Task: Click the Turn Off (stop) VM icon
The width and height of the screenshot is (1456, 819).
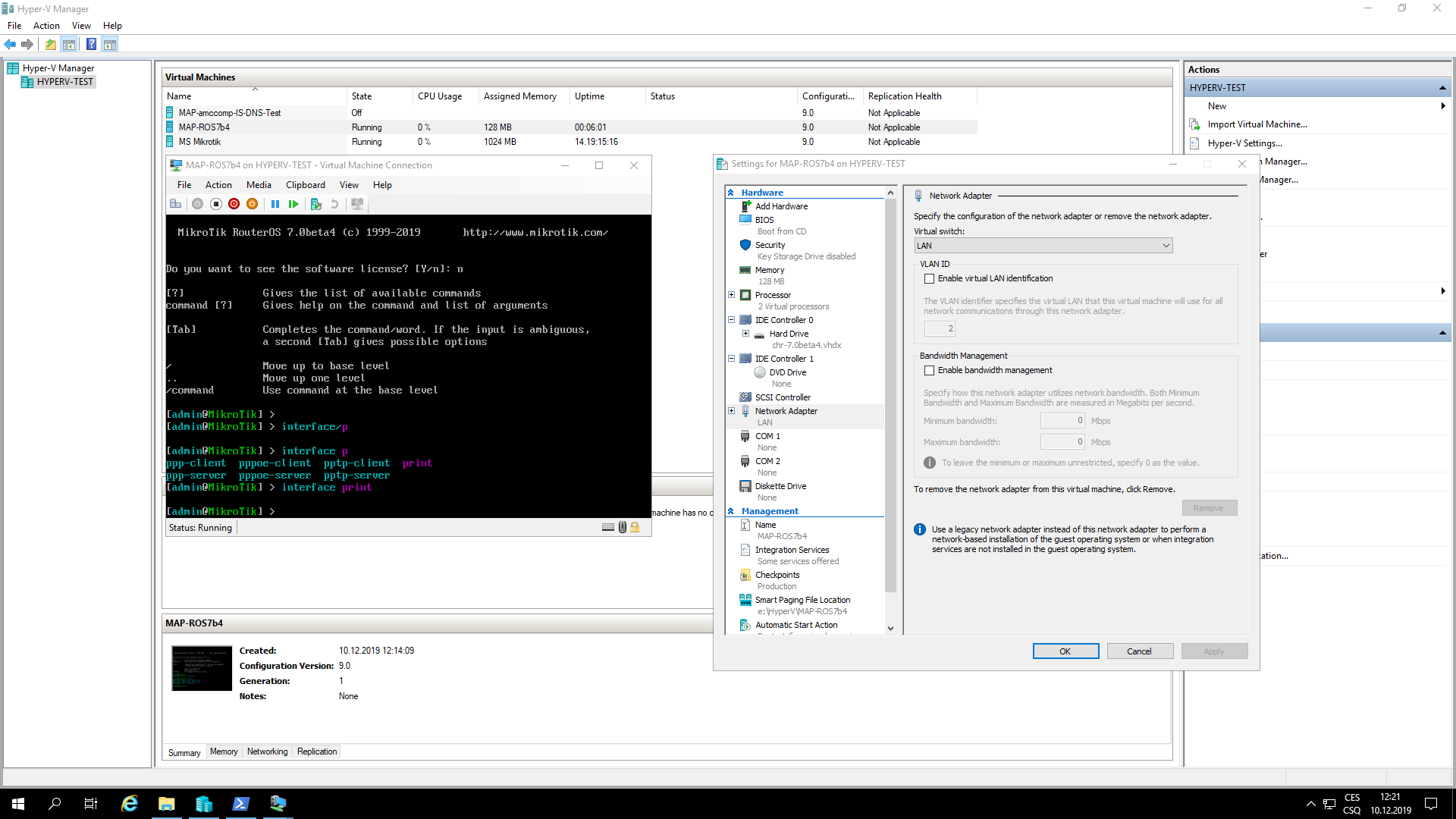Action: coord(215,204)
